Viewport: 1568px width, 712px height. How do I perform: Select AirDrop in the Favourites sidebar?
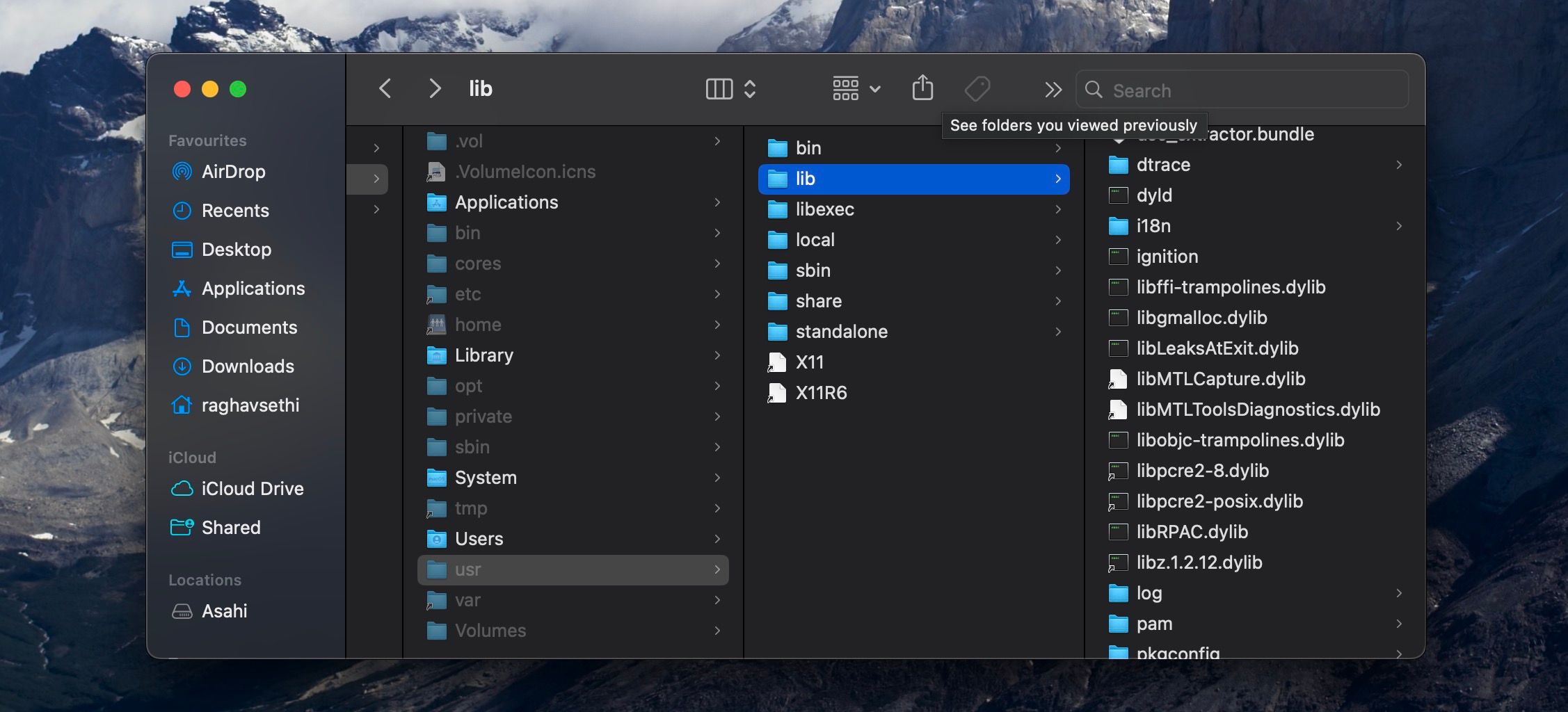click(x=232, y=172)
